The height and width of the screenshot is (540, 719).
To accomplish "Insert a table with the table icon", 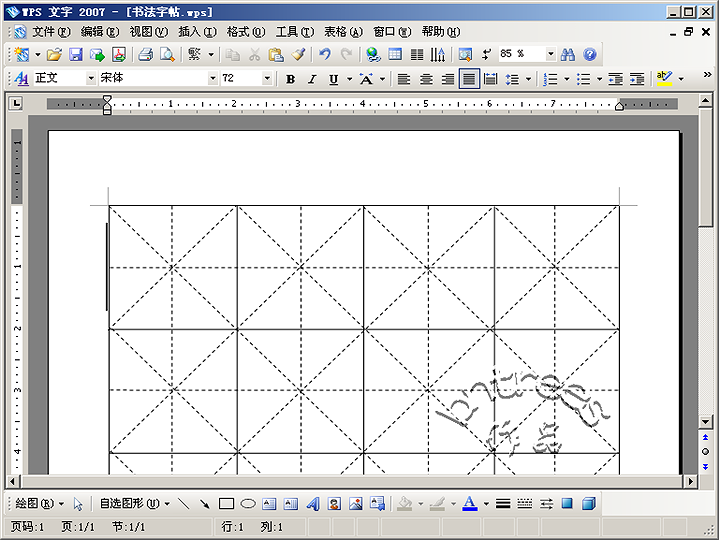I will click(395, 55).
